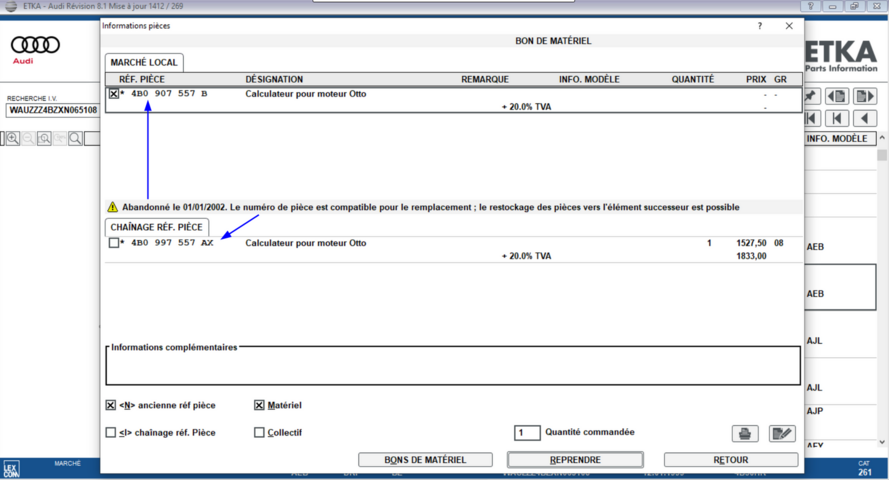
Task: Click the MARCHÉ status bar label
Action: [x=67, y=464]
